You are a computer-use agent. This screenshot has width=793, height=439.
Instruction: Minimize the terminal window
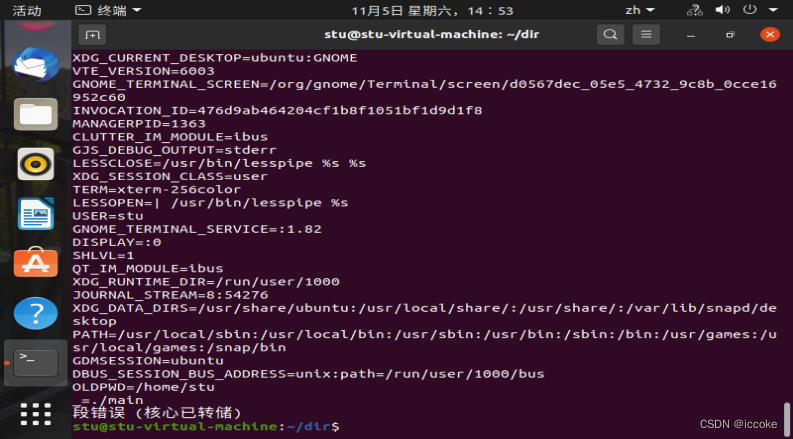tap(691, 35)
